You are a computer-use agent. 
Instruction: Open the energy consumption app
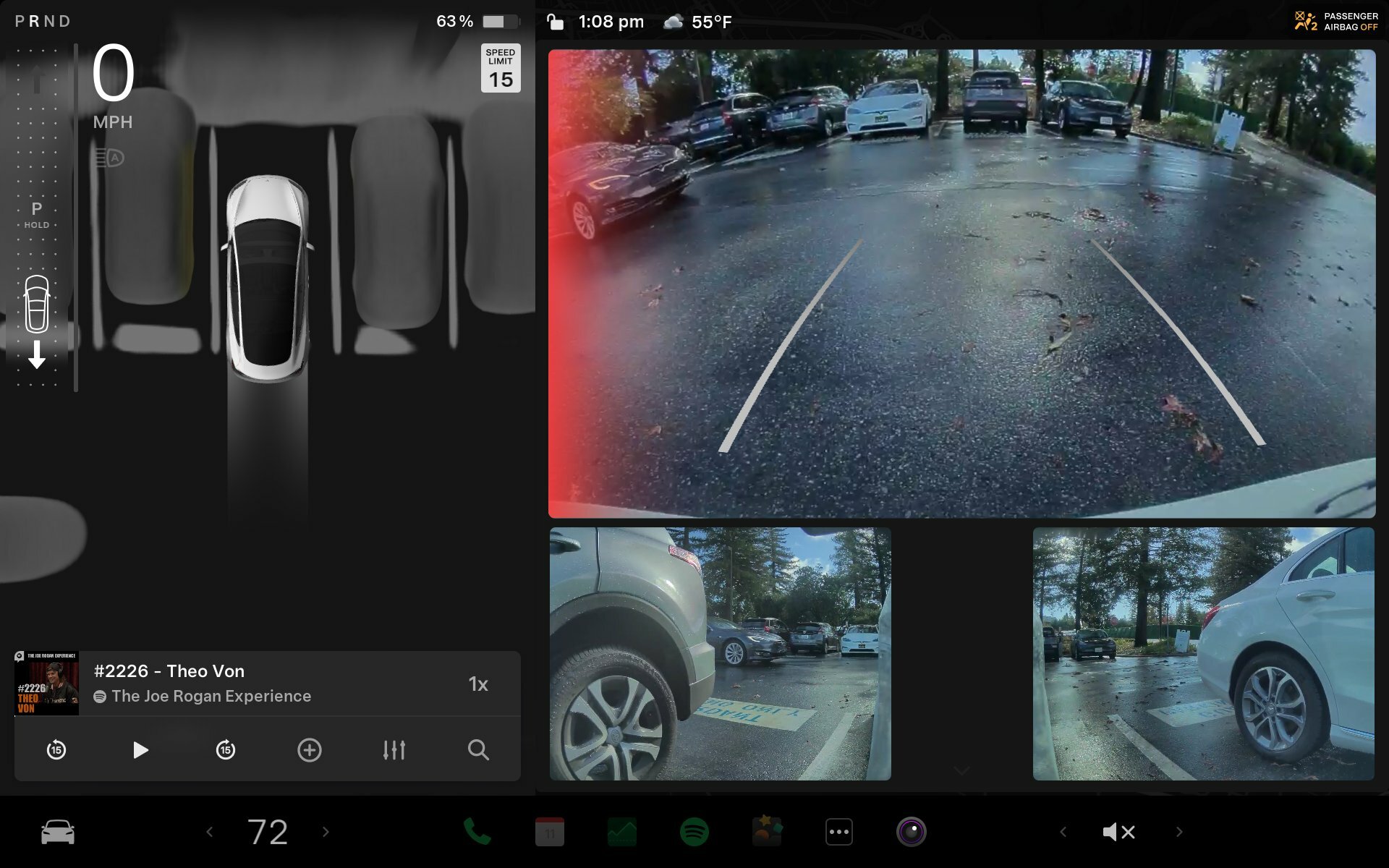[x=621, y=832]
